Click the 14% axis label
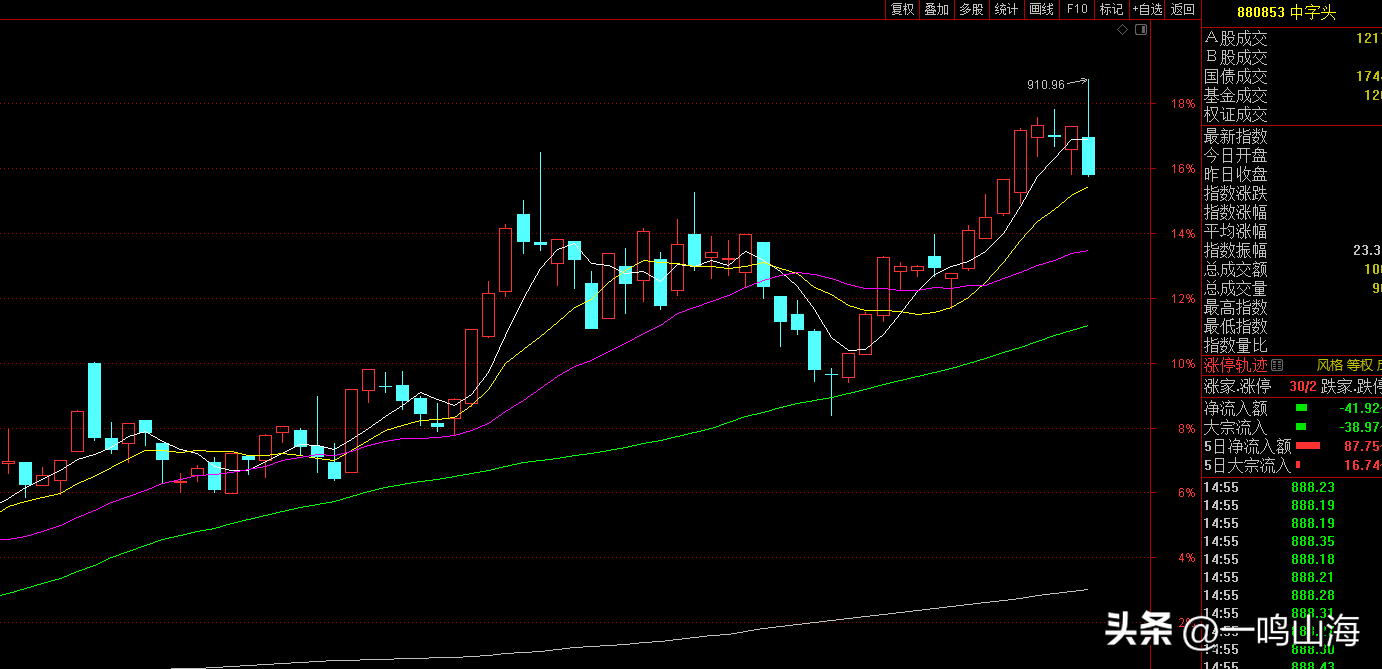 click(1183, 234)
